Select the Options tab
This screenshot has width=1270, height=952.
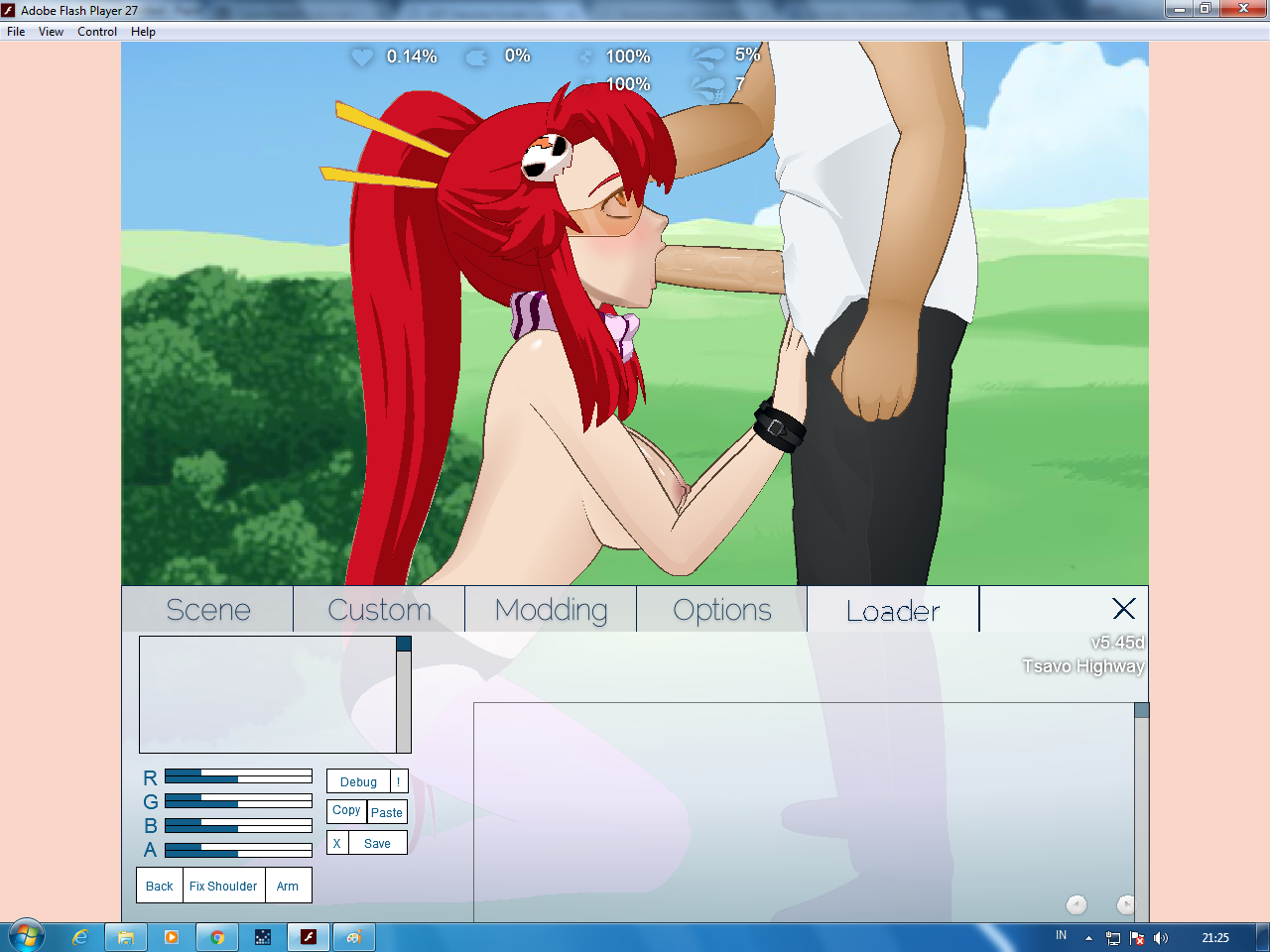[721, 610]
